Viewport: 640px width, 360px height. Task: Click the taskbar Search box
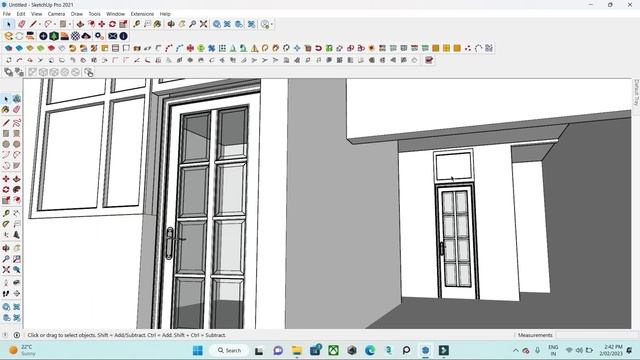pyautogui.click(x=229, y=351)
